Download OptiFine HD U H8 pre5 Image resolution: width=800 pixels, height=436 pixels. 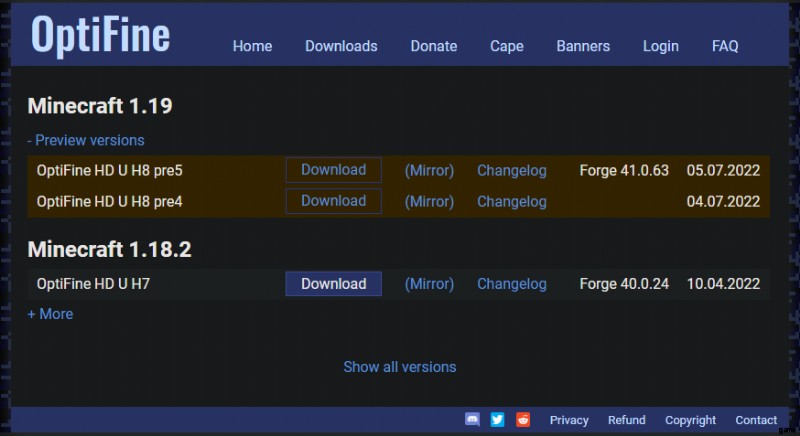pos(334,170)
